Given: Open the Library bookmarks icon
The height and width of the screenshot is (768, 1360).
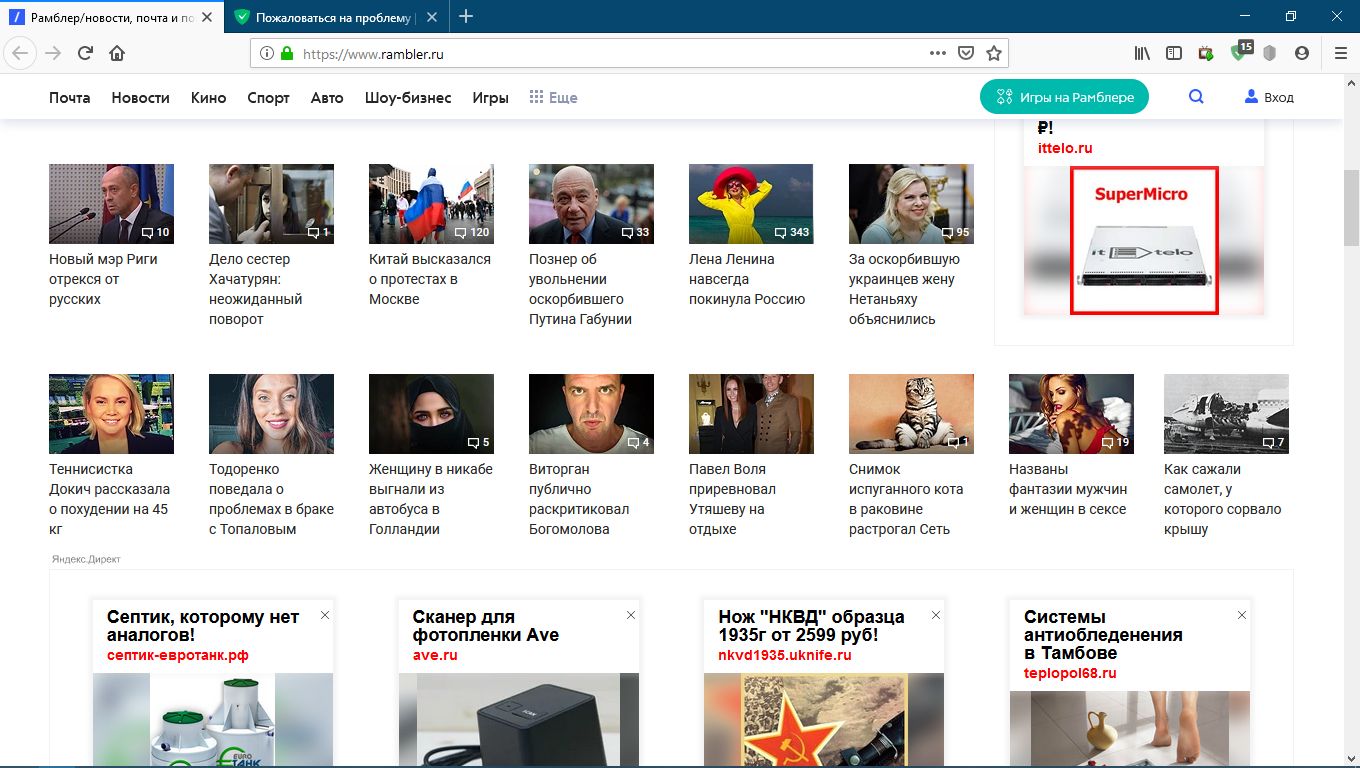Looking at the screenshot, I should coord(1142,53).
